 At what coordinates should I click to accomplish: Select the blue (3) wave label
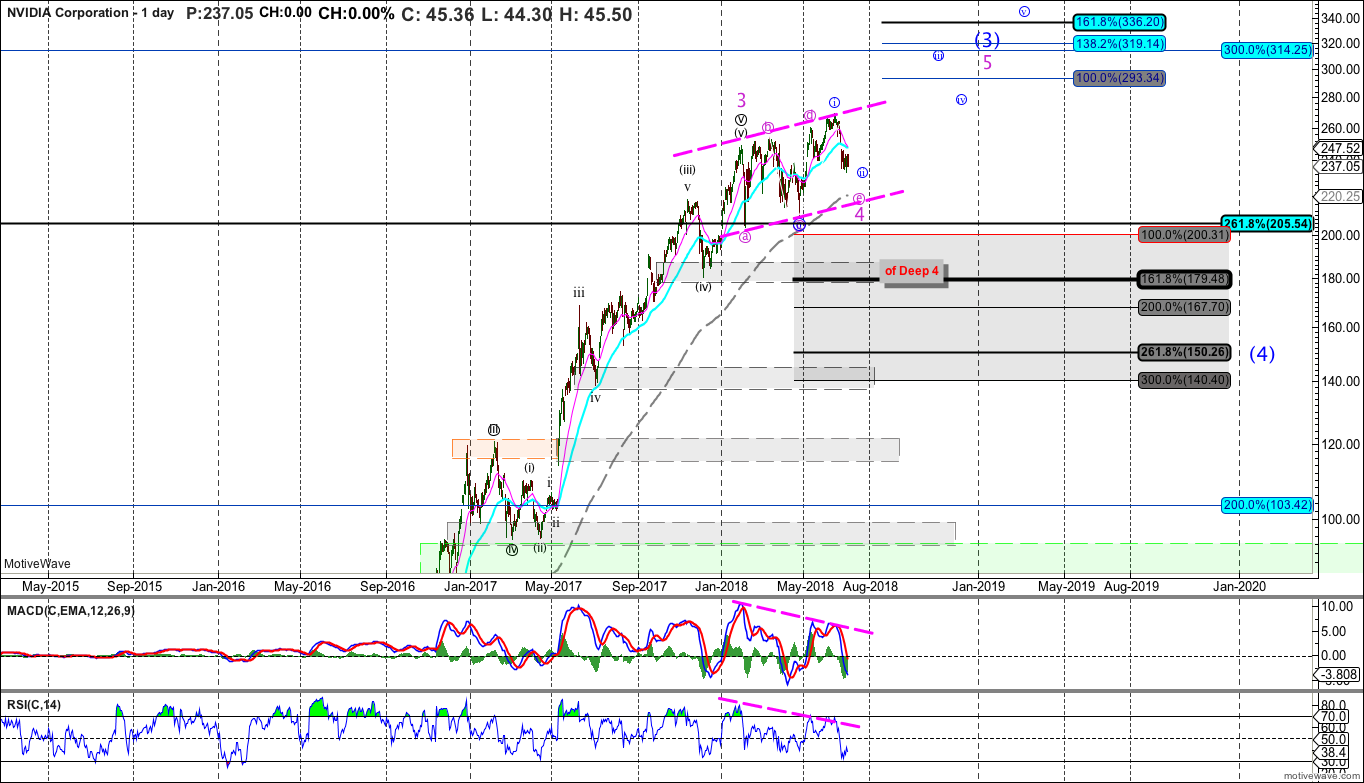tap(988, 40)
